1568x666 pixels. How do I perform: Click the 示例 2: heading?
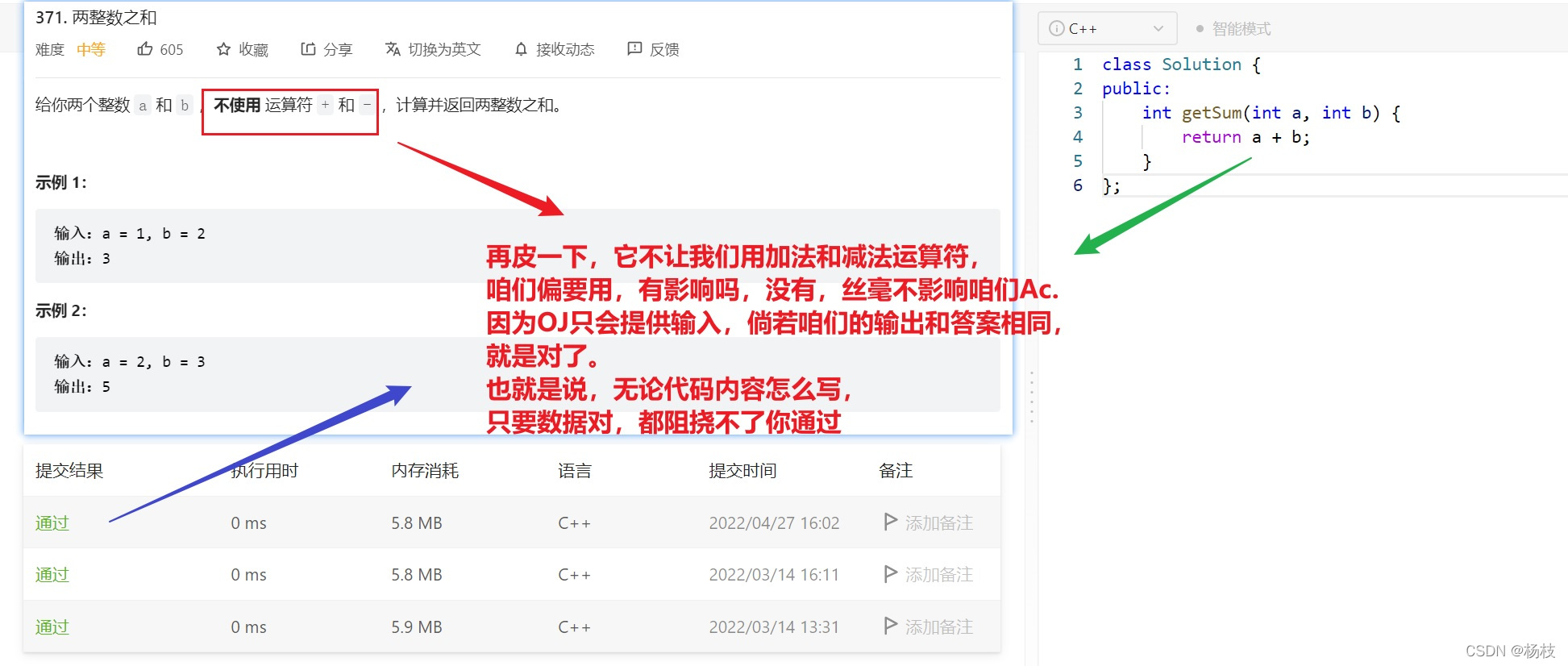click(x=61, y=311)
